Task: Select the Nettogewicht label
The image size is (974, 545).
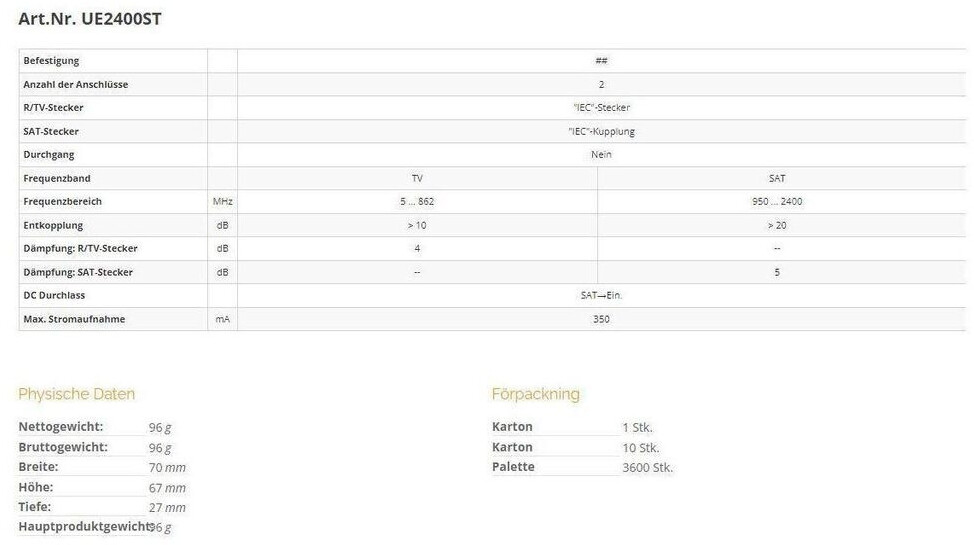Action: pos(61,427)
